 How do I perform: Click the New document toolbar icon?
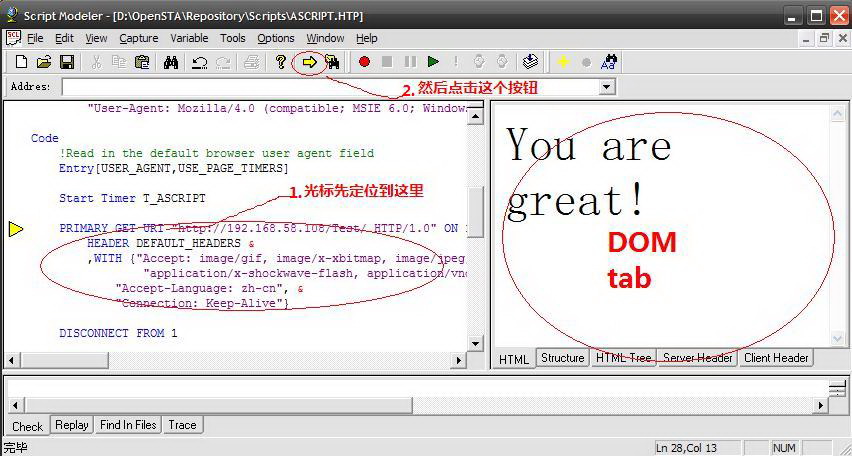point(22,62)
